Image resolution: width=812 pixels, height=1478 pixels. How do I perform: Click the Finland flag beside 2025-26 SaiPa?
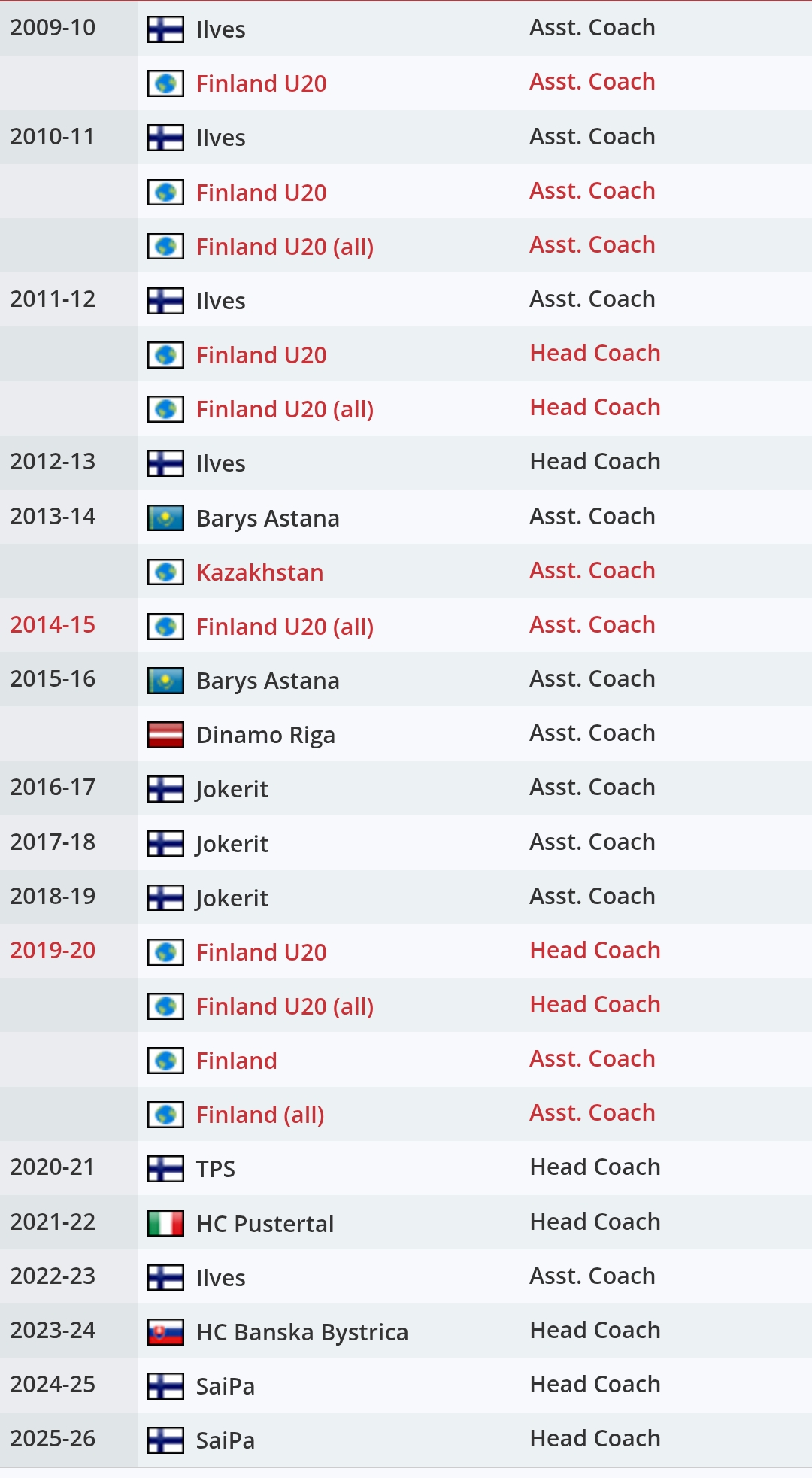(x=165, y=1440)
